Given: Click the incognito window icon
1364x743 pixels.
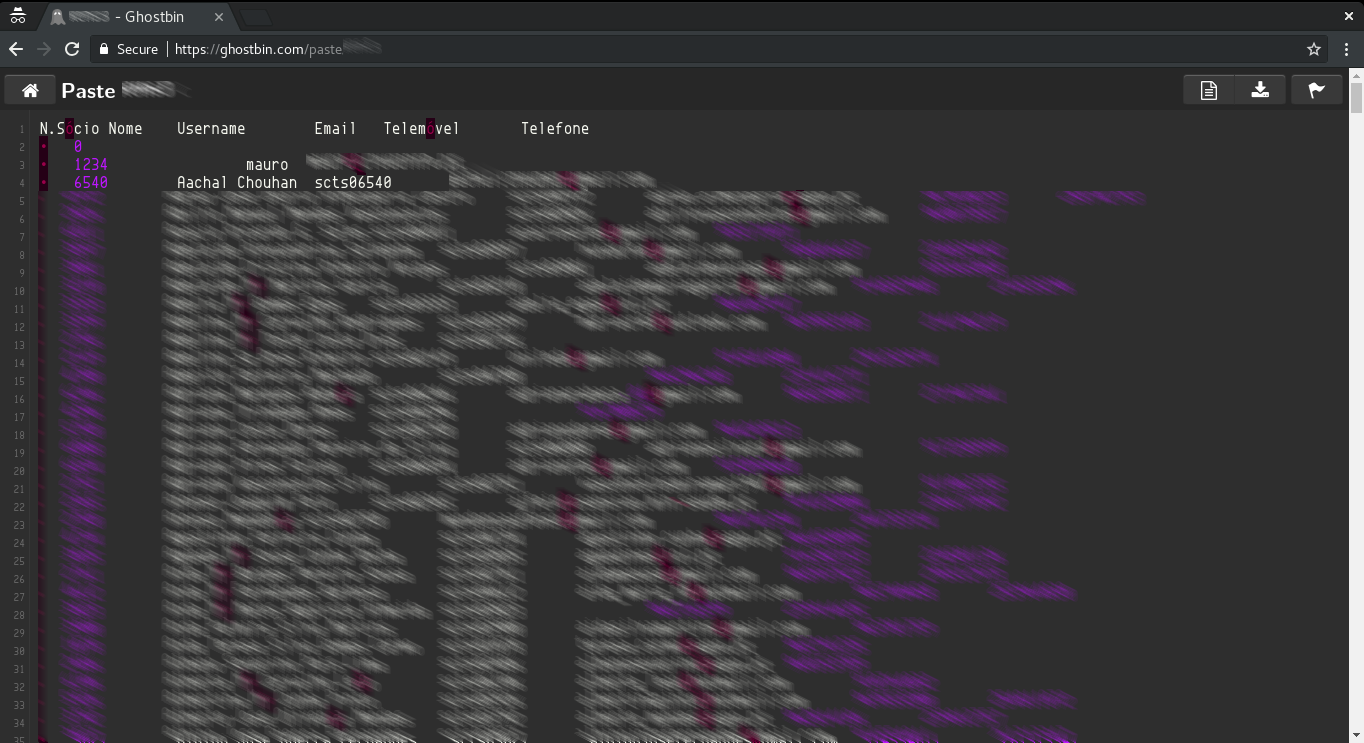Looking at the screenshot, I should tap(18, 16).
